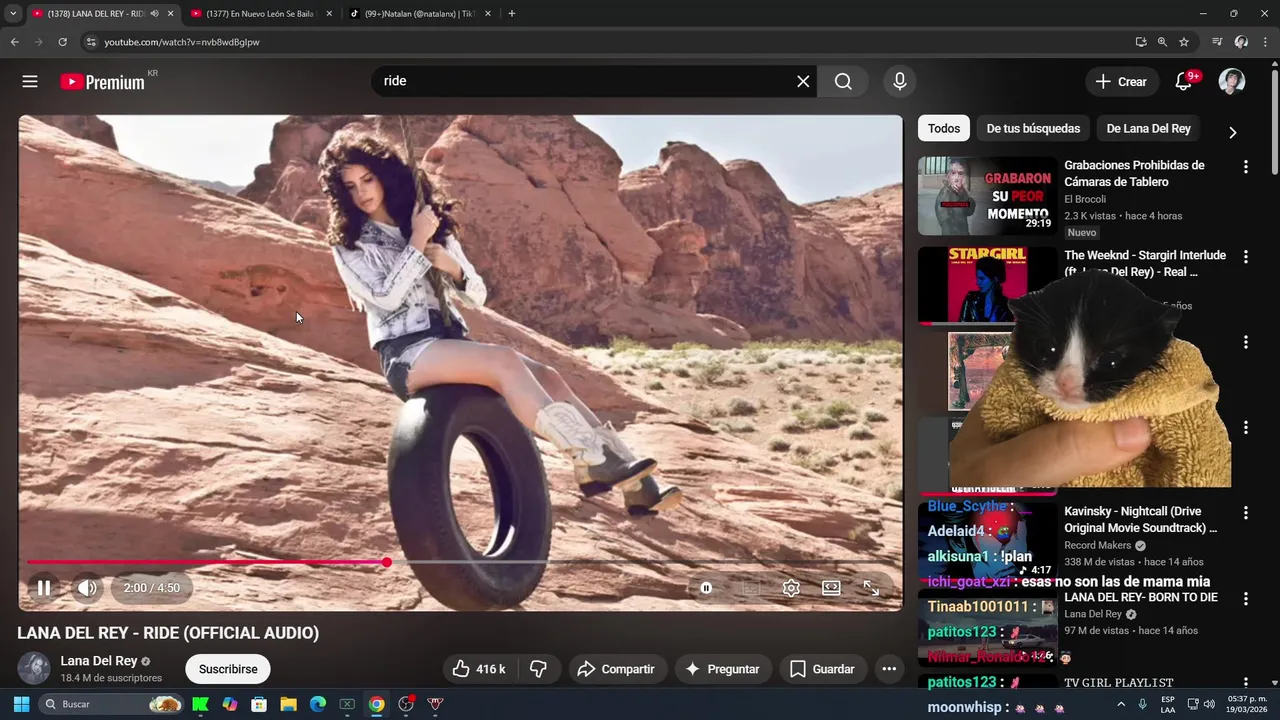Click the Suscribirse button
The height and width of the screenshot is (720, 1280).
[x=228, y=669]
